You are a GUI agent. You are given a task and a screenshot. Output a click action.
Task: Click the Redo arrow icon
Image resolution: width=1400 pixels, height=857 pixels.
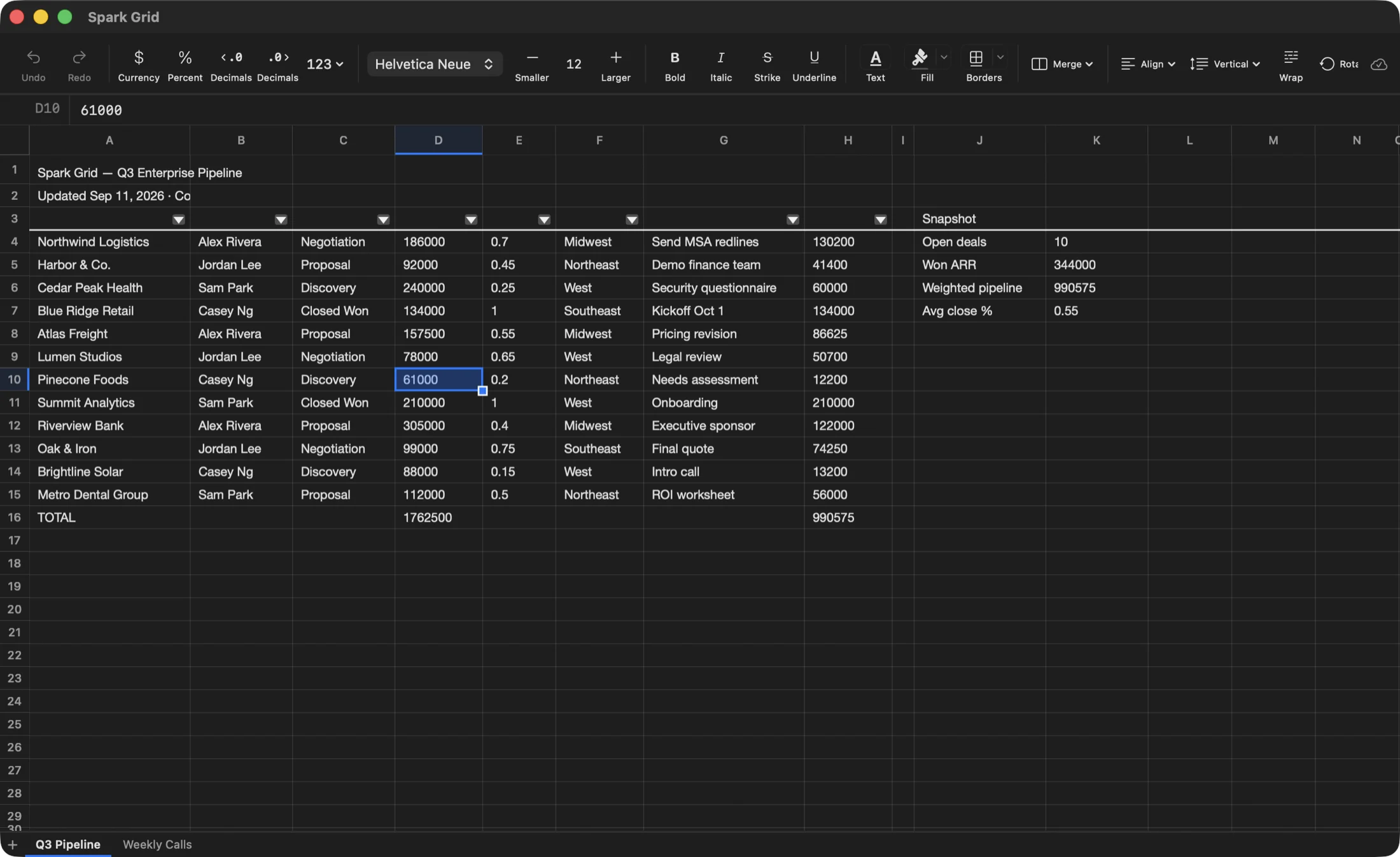79,58
